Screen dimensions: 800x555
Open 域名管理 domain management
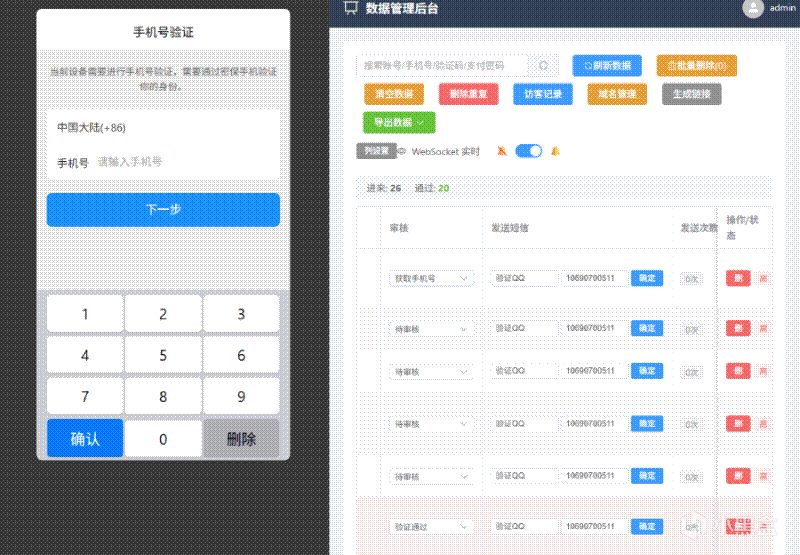617,94
